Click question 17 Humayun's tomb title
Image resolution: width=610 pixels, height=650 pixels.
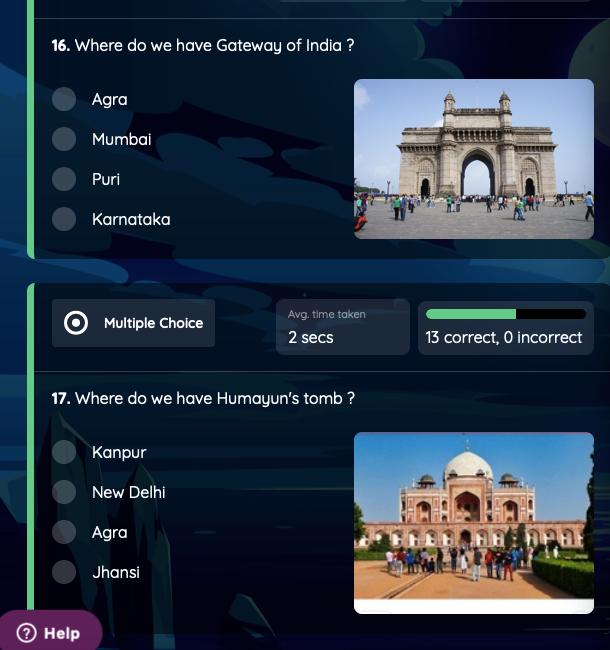(x=203, y=399)
